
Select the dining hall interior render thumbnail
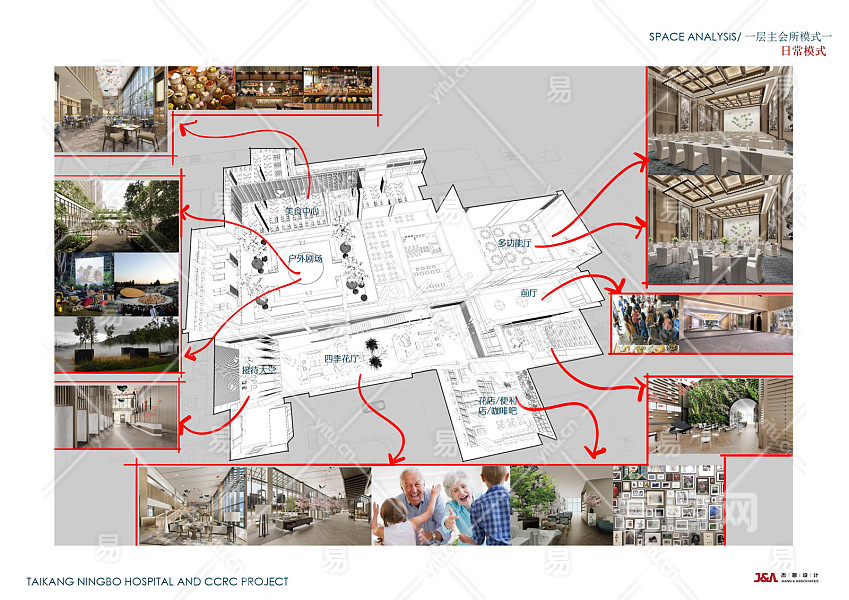click(110, 109)
